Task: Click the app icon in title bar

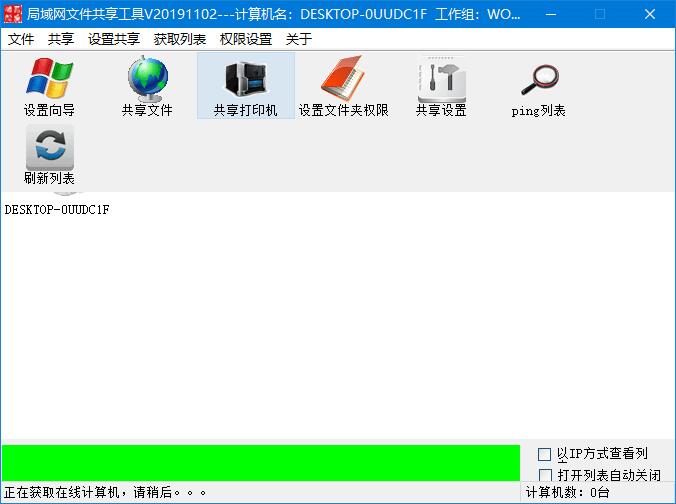Action: tap(13, 14)
